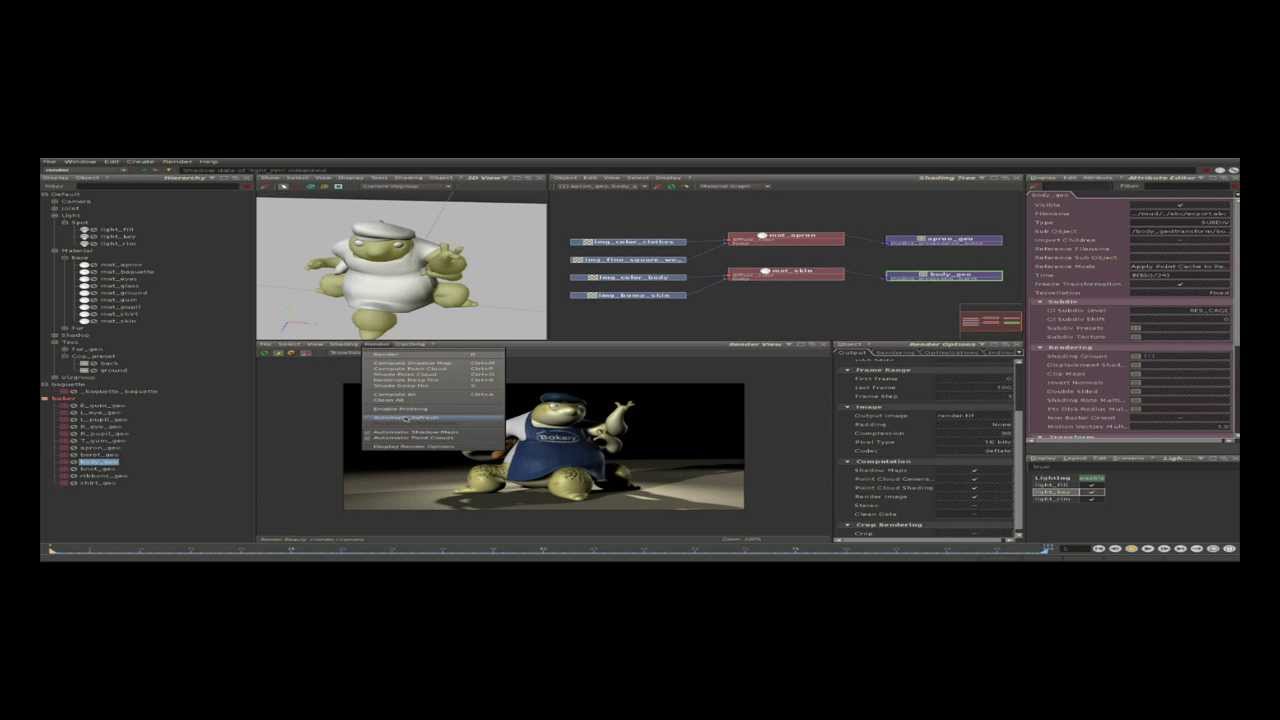Click the material icon beside mat_baguette
The height and width of the screenshot is (720, 1280).
coord(84,272)
